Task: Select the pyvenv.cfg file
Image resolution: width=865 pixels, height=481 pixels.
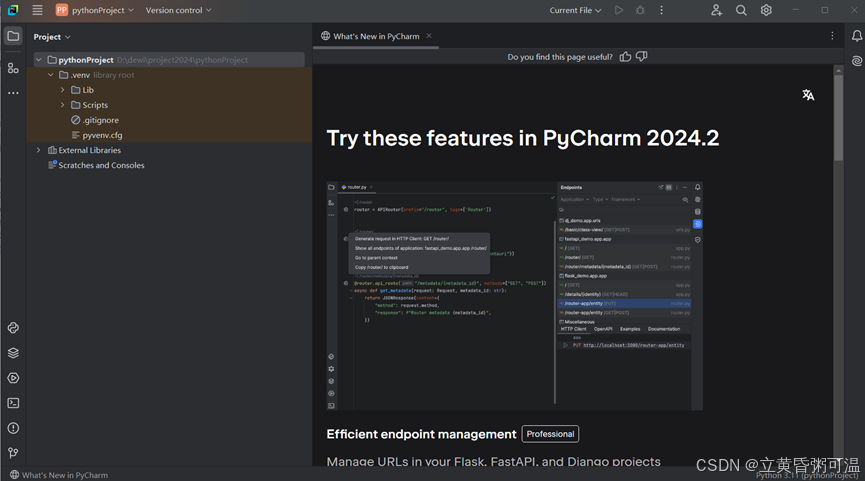Action: coord(97,135)
